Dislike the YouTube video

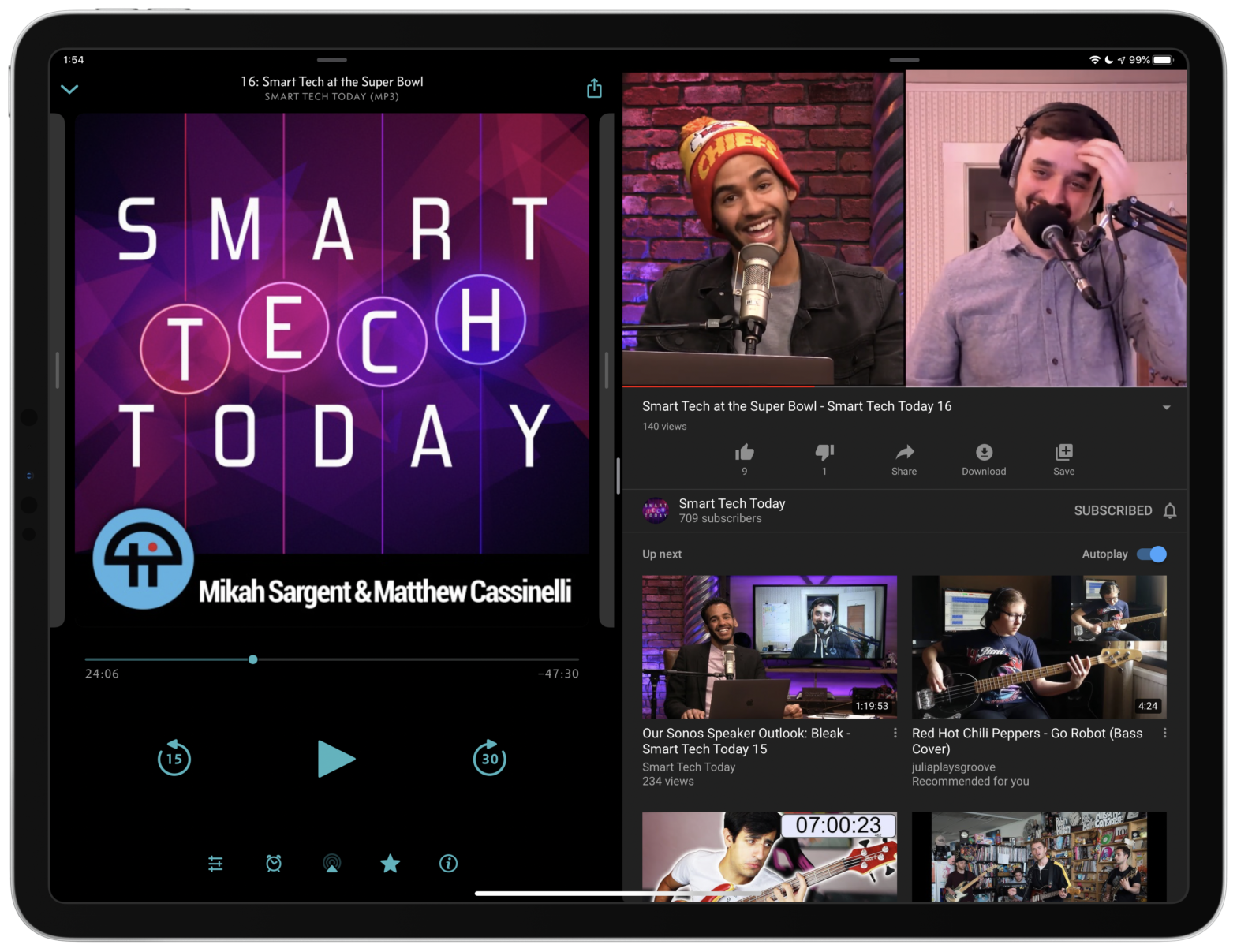[824, 453]
